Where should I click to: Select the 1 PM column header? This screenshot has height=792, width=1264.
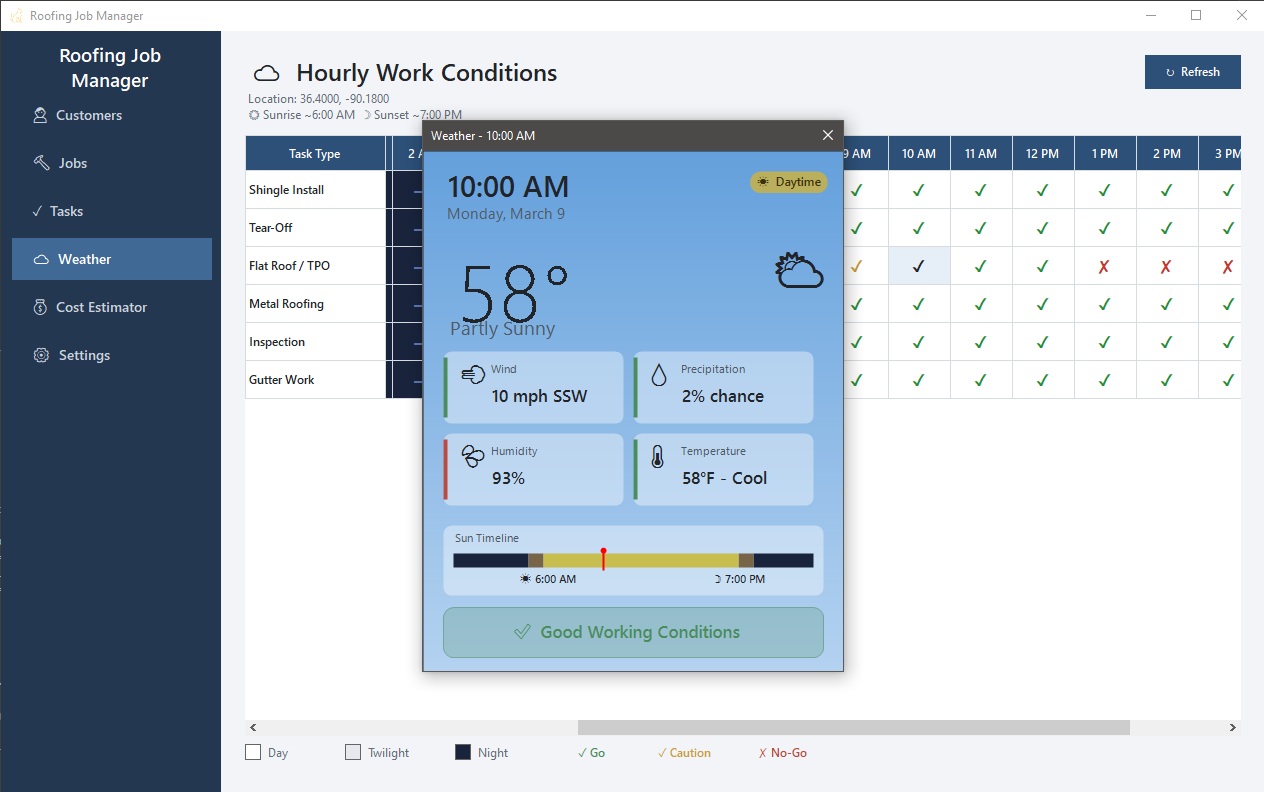(1105, 154)
